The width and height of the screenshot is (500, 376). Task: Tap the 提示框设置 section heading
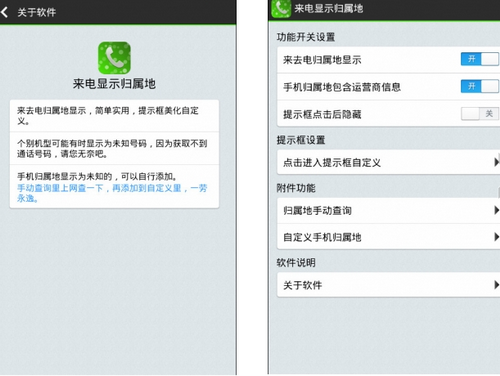click(x=301, y=140)
